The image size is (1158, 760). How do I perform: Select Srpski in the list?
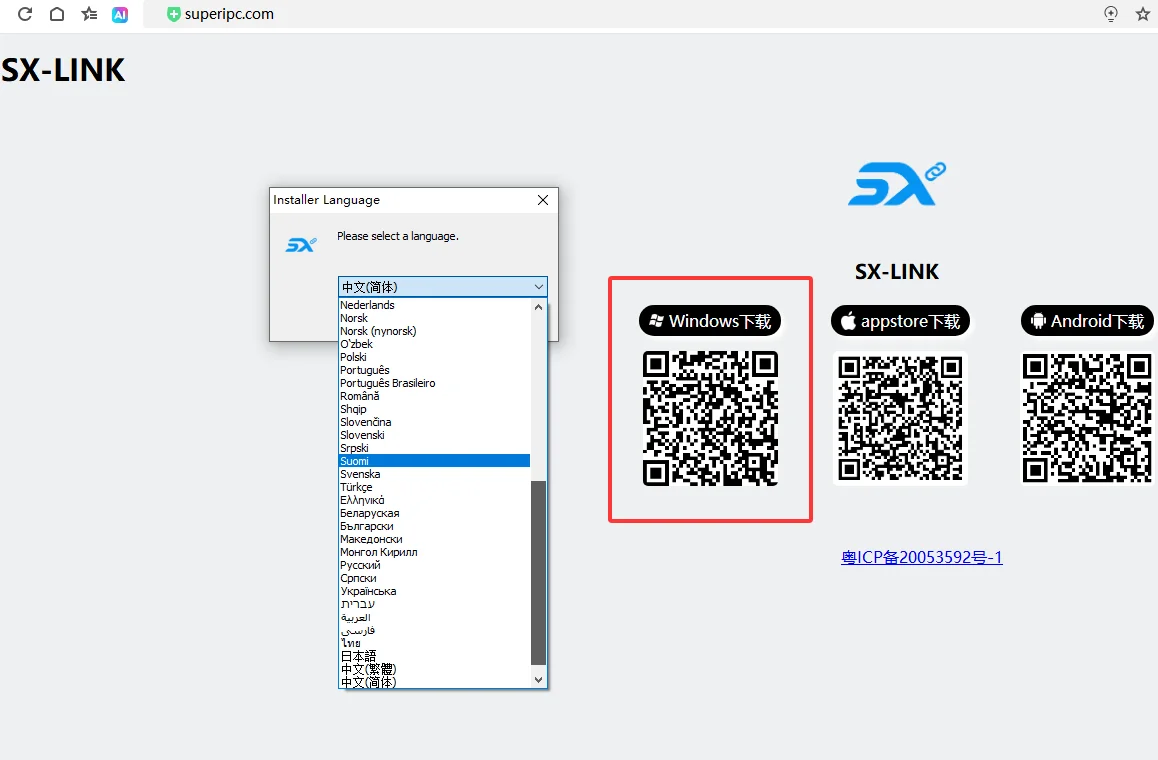click(434, 448)
